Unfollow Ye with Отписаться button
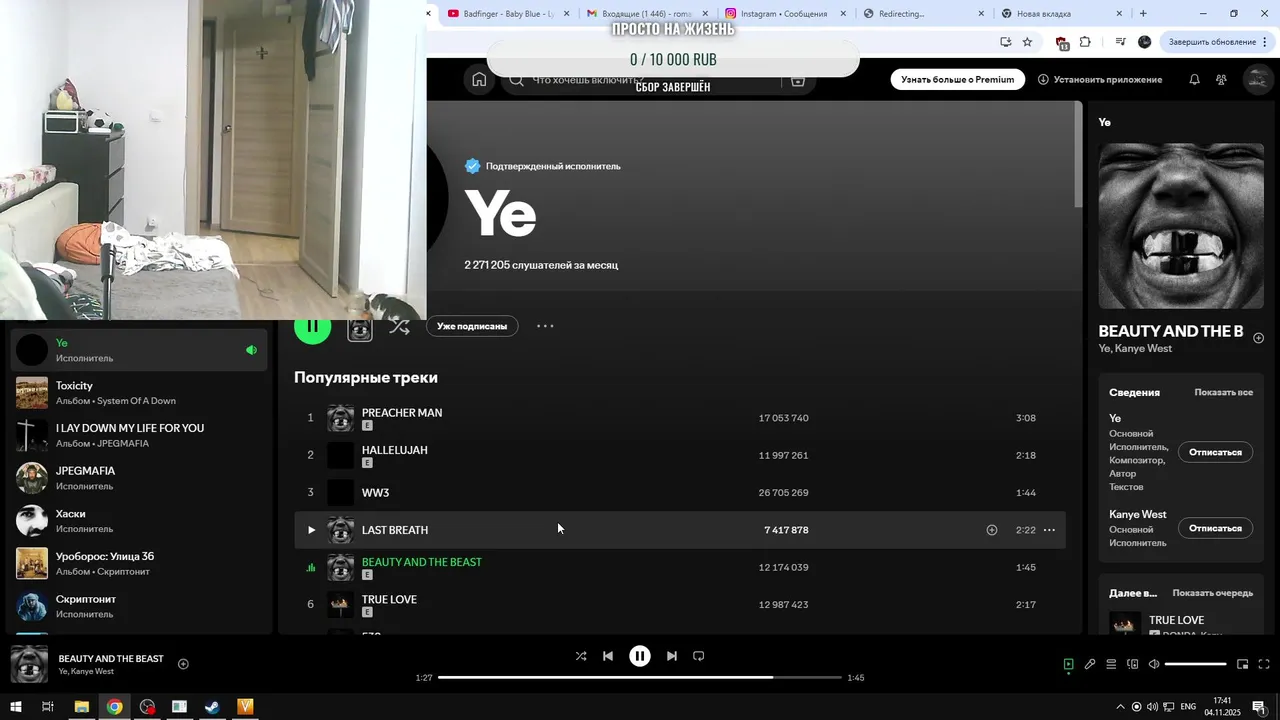The image size is (1280, 720). click(x=1215, y=452)
